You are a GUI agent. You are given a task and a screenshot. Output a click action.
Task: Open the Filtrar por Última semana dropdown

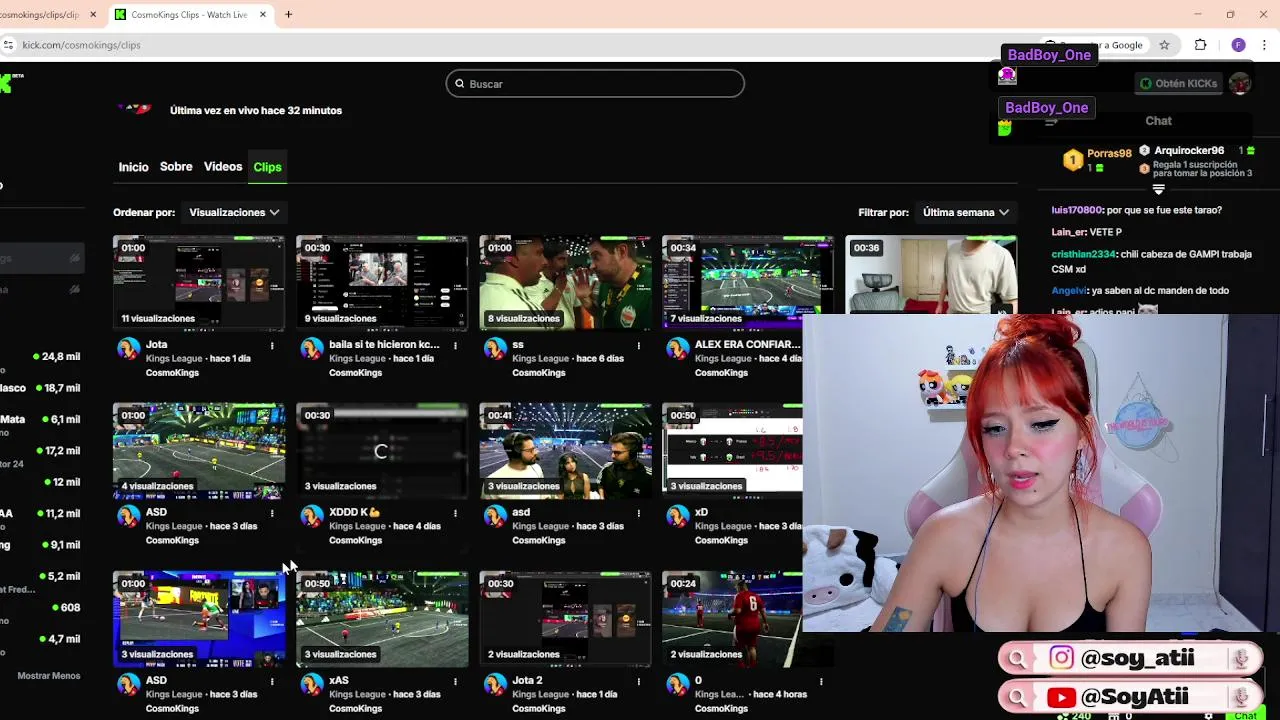965,212
